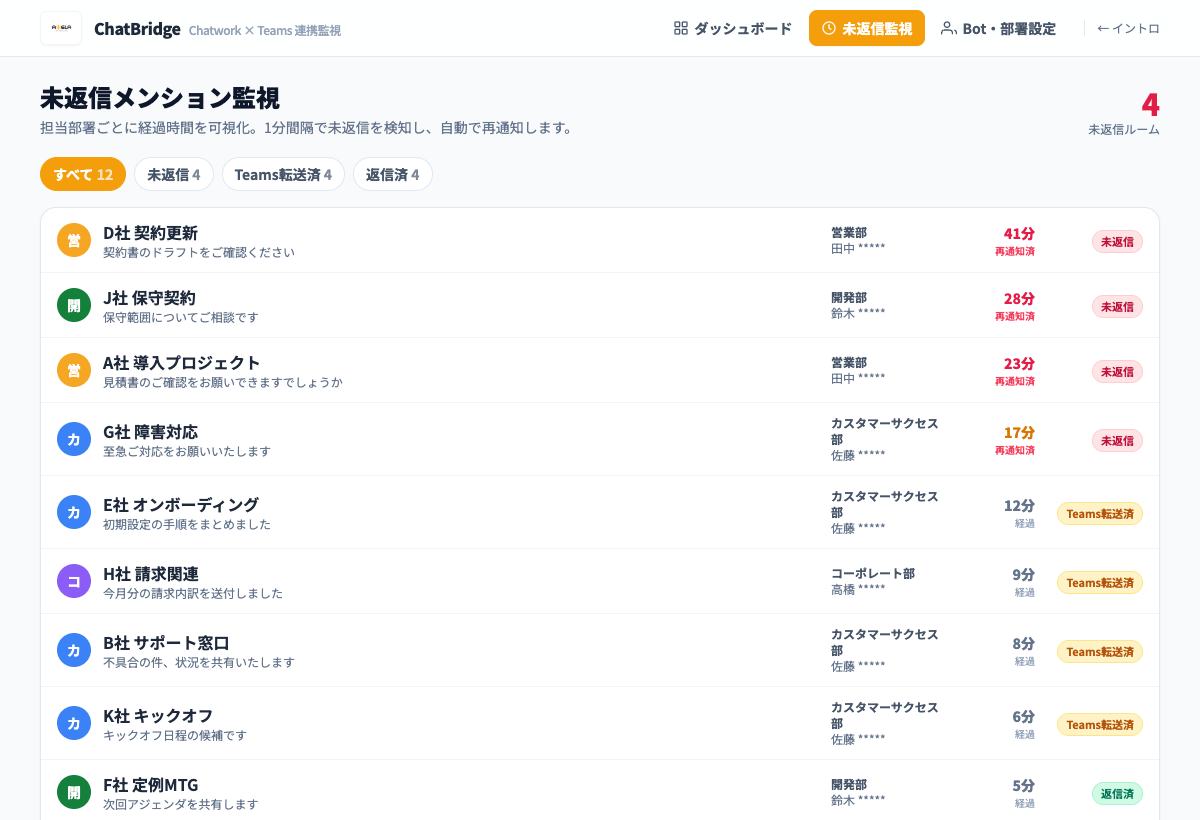
Task: Click カ avatar of E社 オンボーディング
Action: (x=74, y=512)
